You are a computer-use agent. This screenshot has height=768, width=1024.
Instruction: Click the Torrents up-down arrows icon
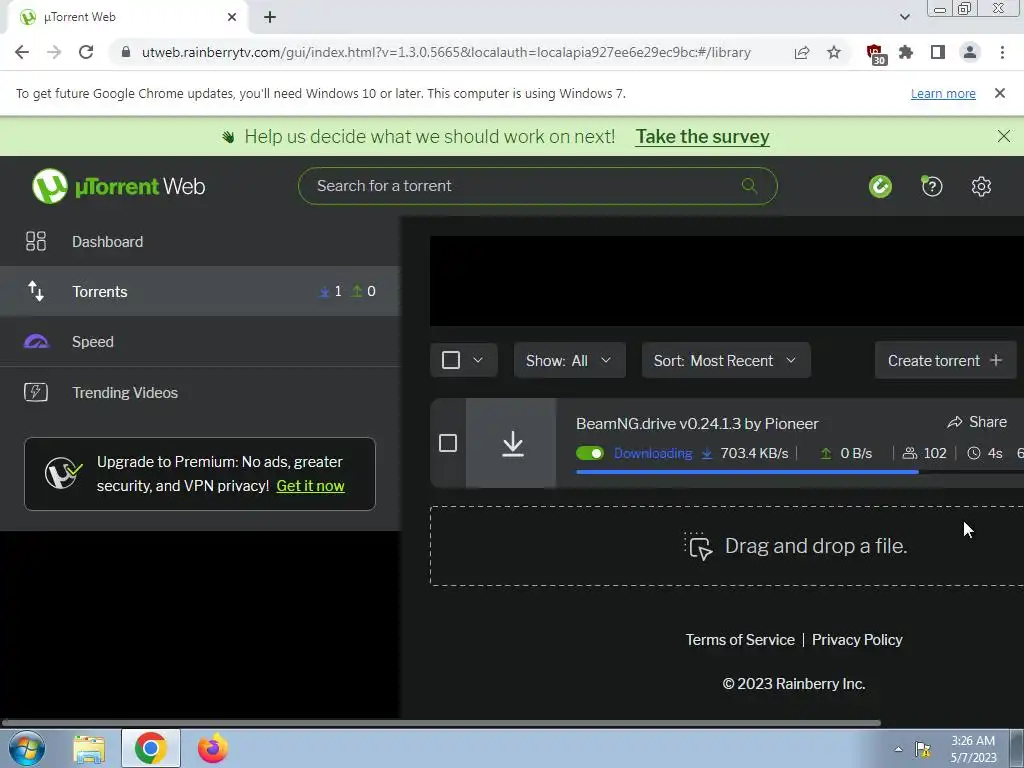click(36, 291)
